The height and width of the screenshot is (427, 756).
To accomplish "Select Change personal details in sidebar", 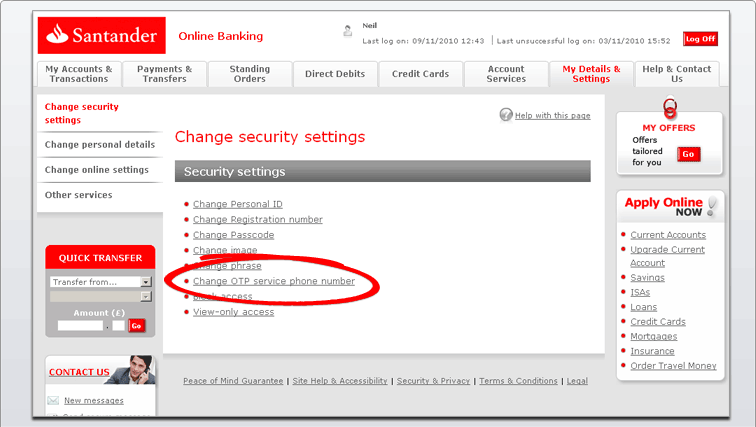I will pyautogui.click(x=99, y=145).
